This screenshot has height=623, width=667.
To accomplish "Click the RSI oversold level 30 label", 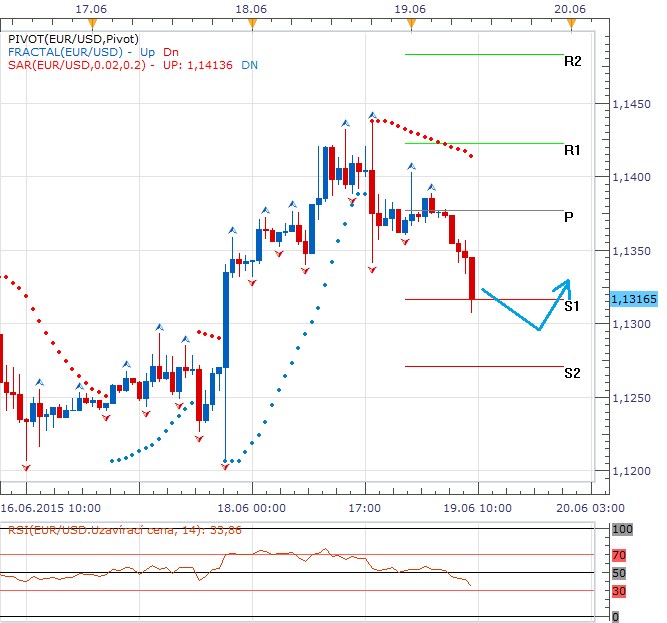I will [x=618, y=591].
